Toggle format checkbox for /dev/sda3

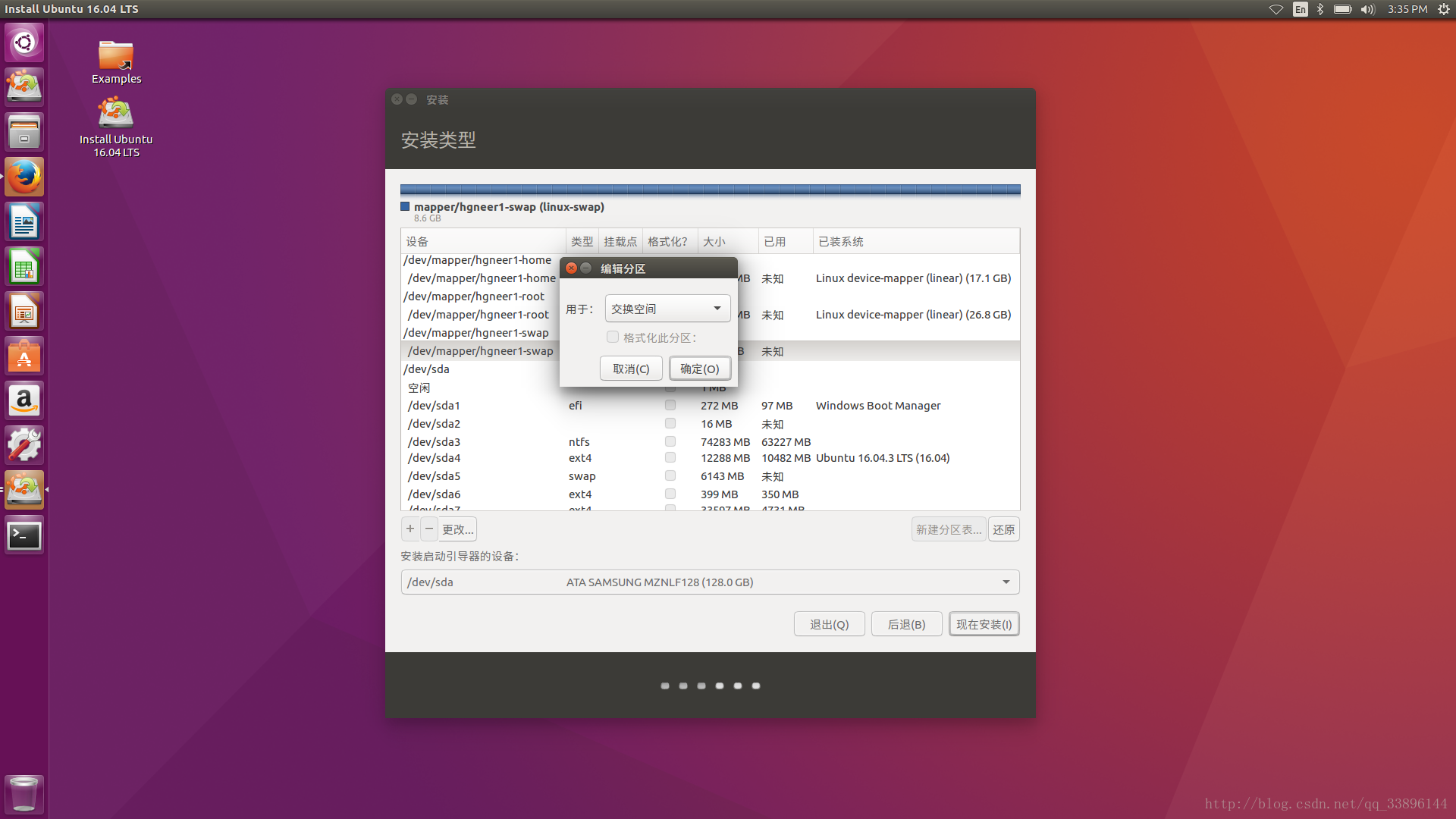pos(670,441)
